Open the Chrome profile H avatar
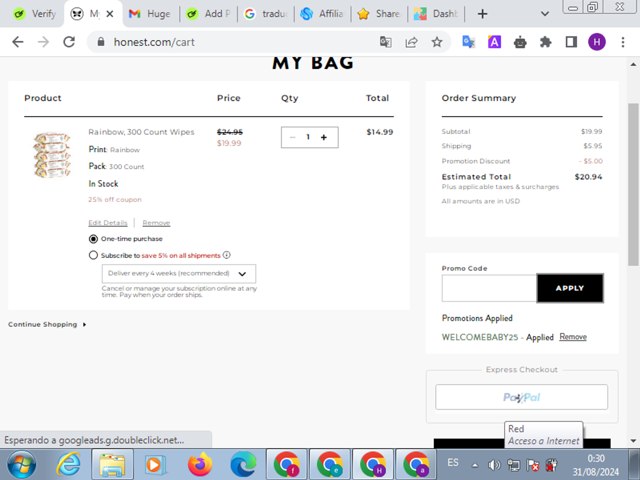 click(597, 42)
